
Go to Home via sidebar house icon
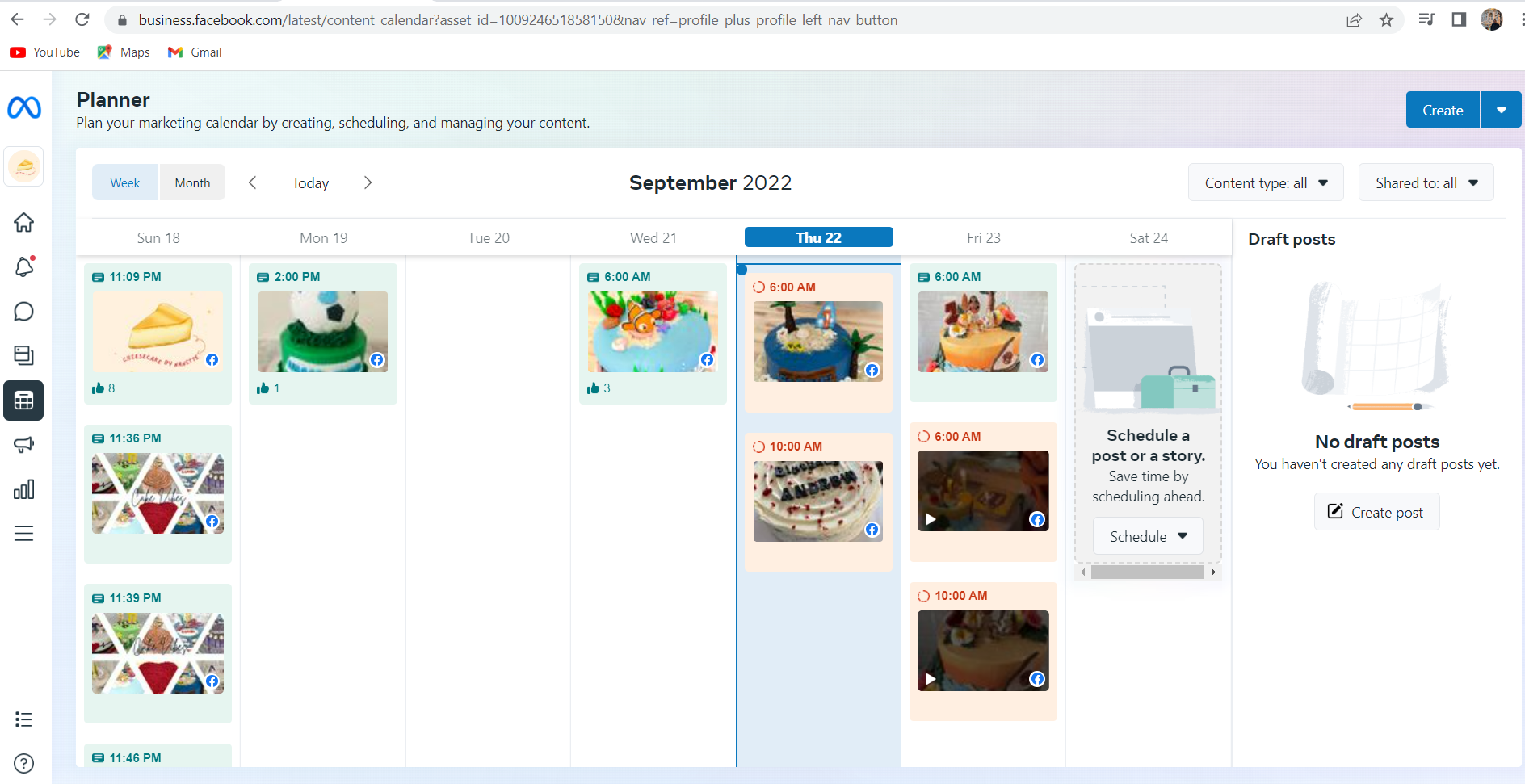[24, 223]
